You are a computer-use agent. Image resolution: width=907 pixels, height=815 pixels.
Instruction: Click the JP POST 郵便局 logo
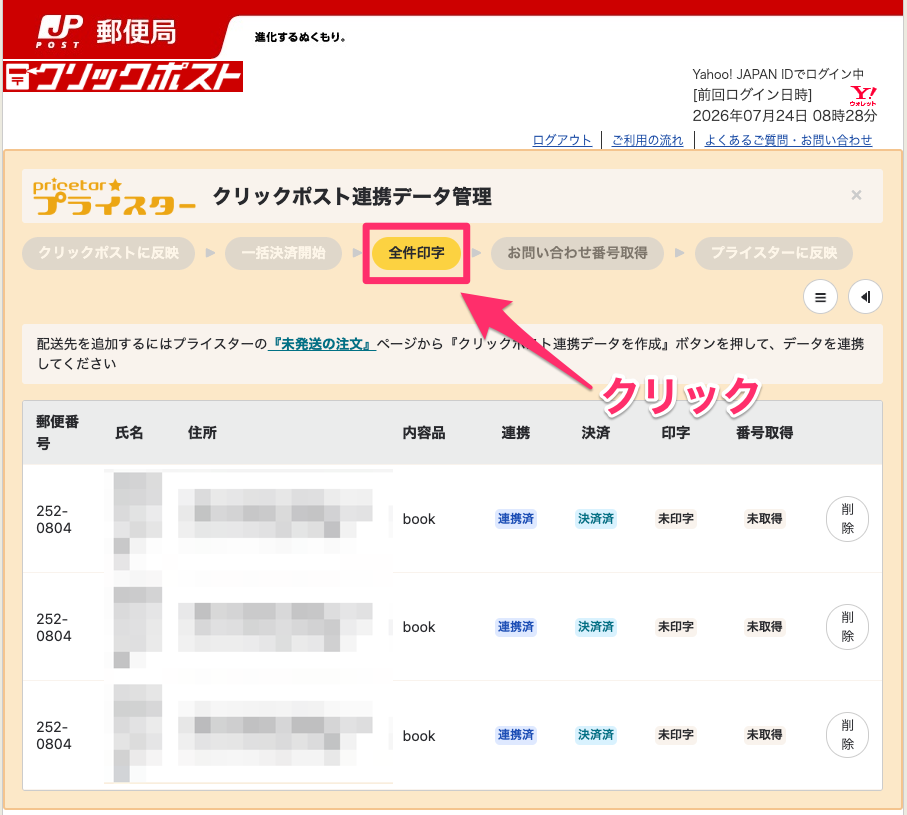click(106, 32)
